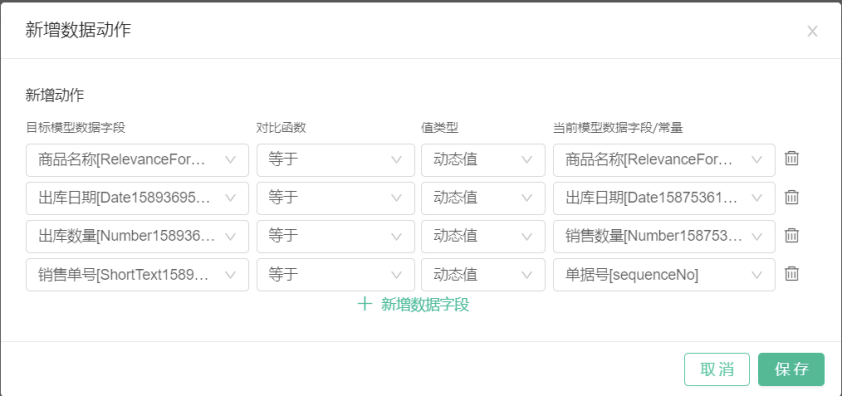Delete the 销售单号 field mapping row
Viewport: 842px width, 396px height.
pyautogui.click(x=792, y=274)
